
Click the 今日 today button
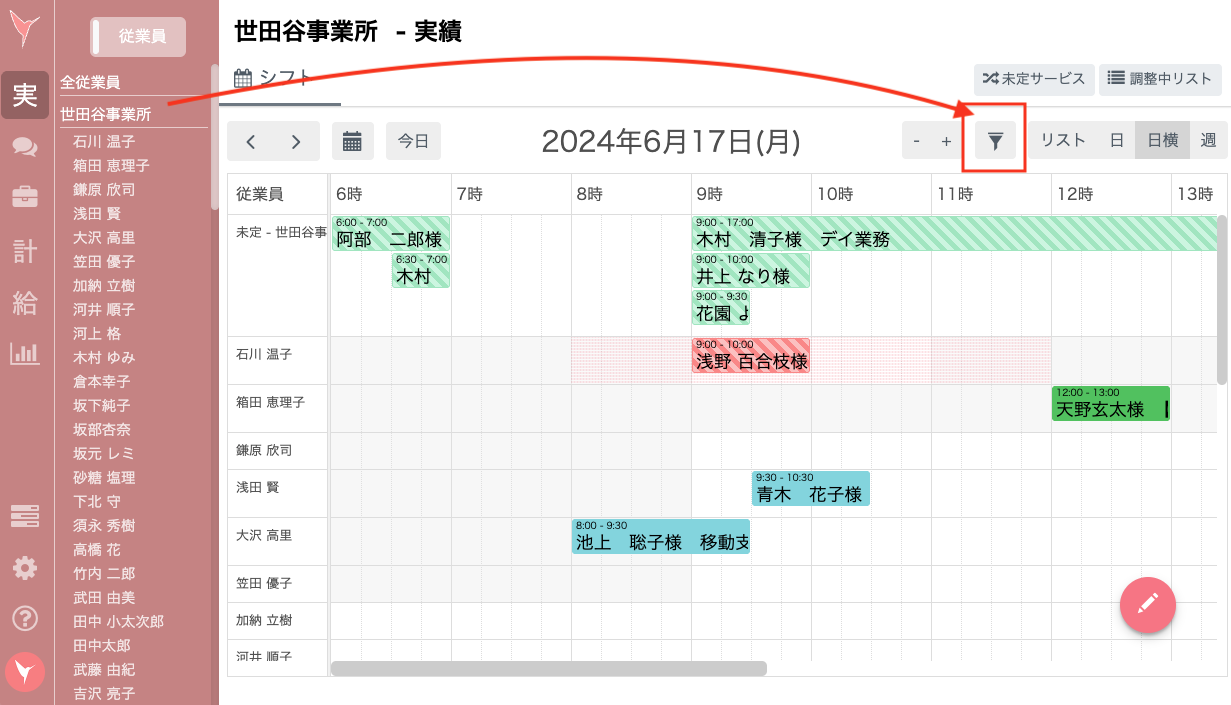413,141
